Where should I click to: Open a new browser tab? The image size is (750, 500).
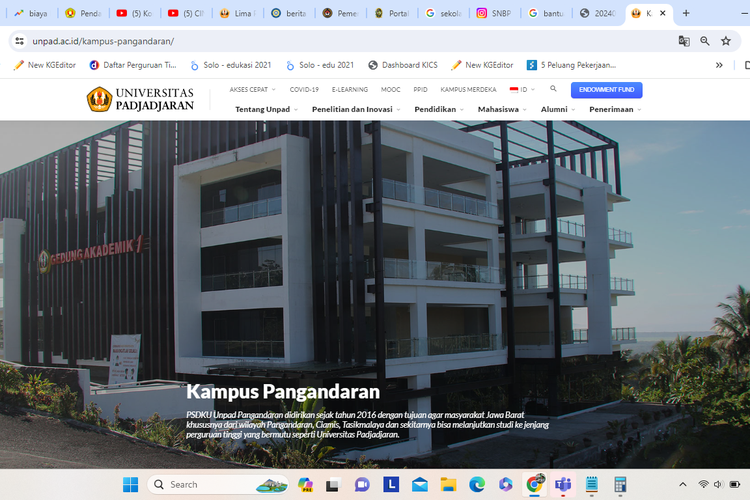click(x=686, y=13)
